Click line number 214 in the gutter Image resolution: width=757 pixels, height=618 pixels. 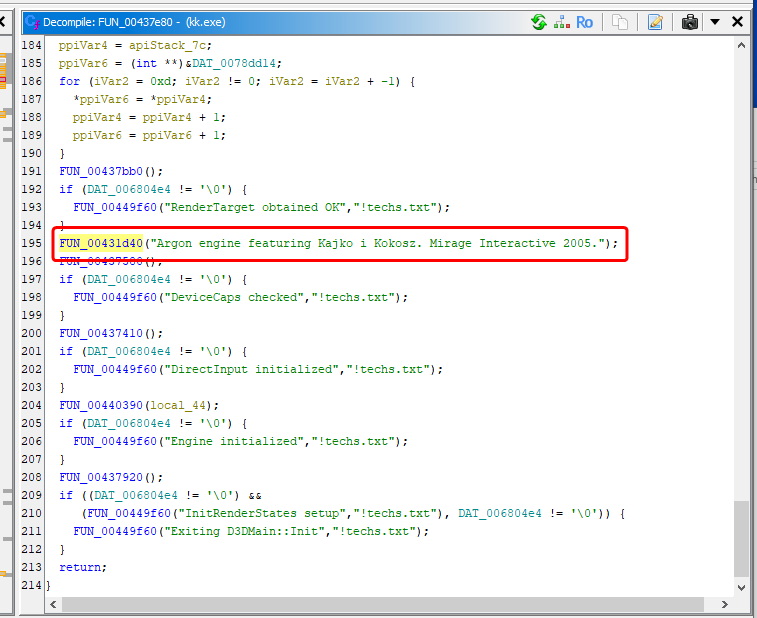pyautogui.click(x=31, y=585)
